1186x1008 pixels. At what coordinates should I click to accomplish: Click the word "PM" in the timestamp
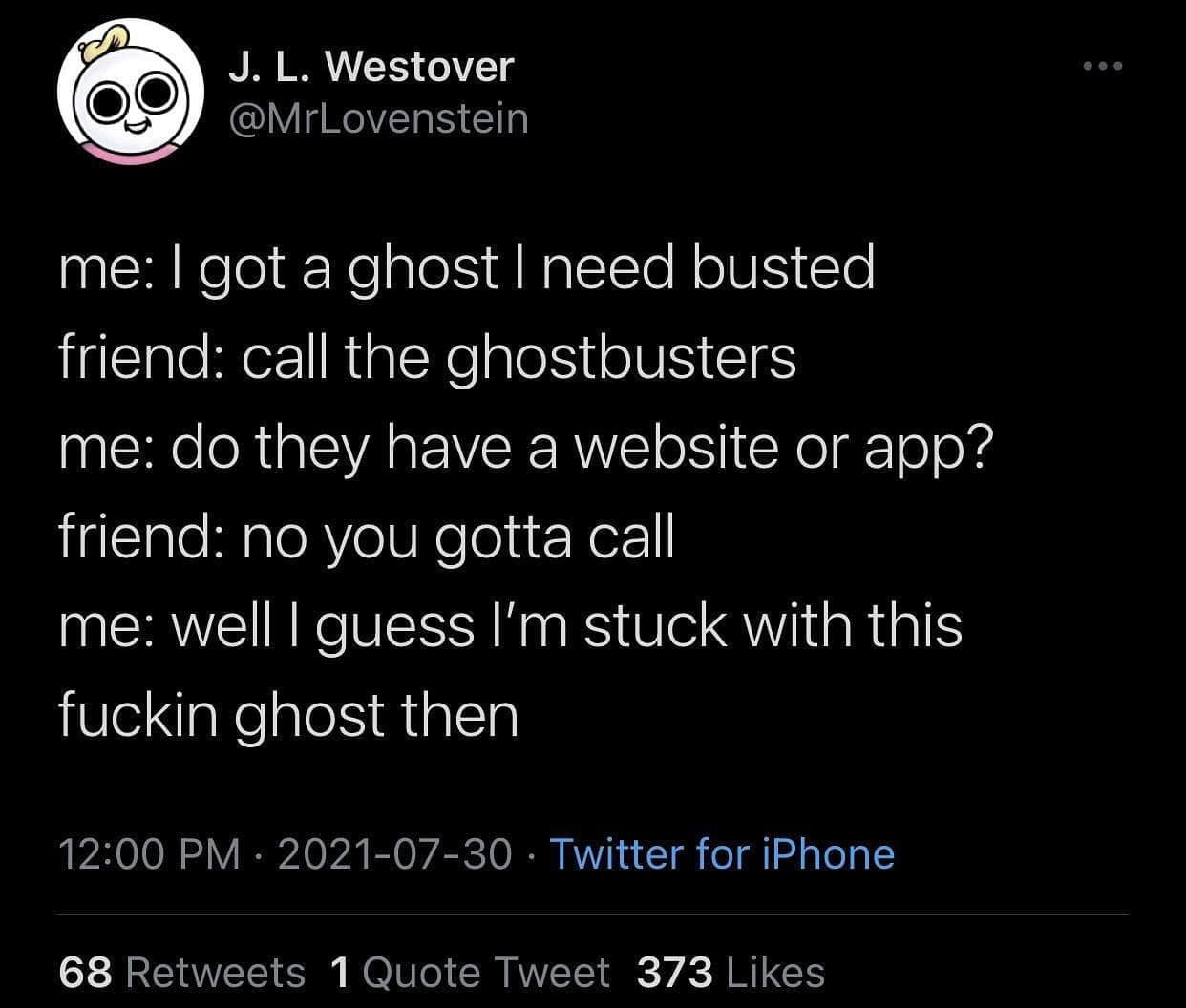point(211,853)
